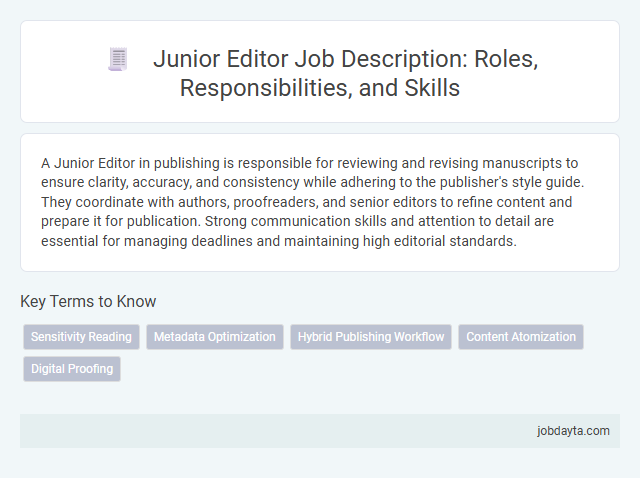Click the Junior Editor Job Description title
Viewport: 640px width, 478px height.
click(x=345, y=73)
